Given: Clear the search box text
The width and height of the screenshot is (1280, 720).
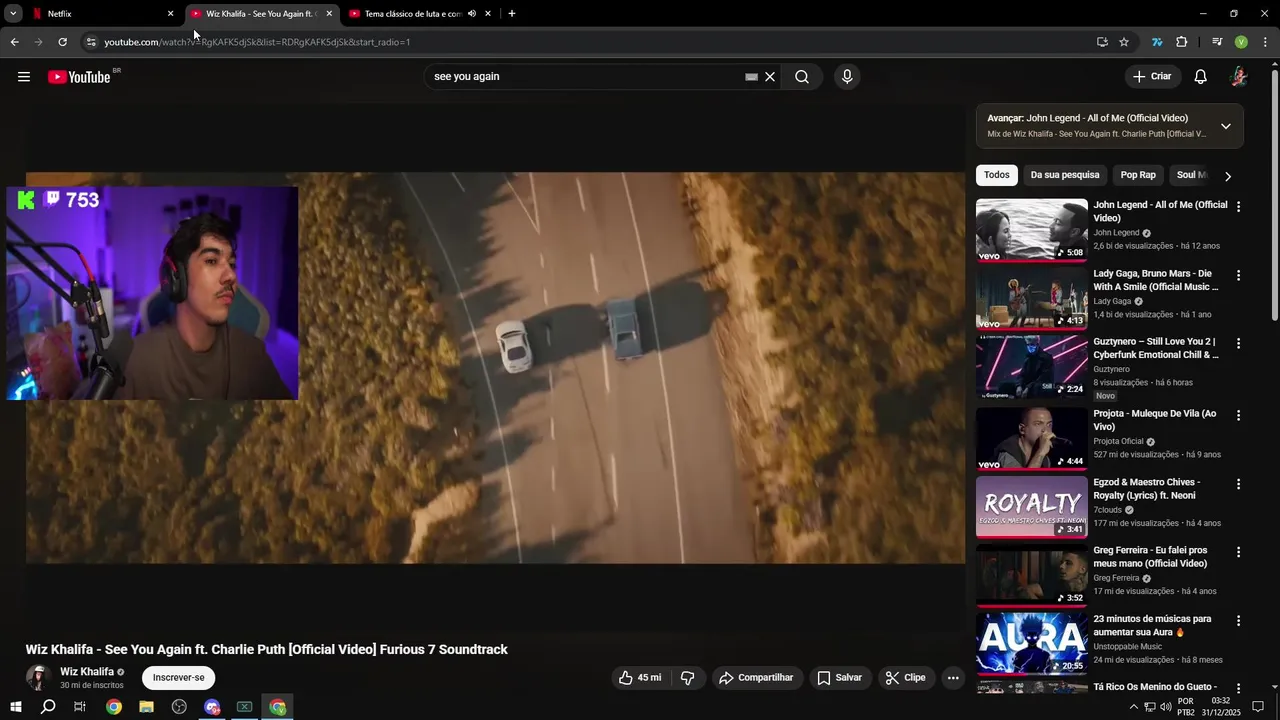Looking at the screenshot, I should (770, 77).
